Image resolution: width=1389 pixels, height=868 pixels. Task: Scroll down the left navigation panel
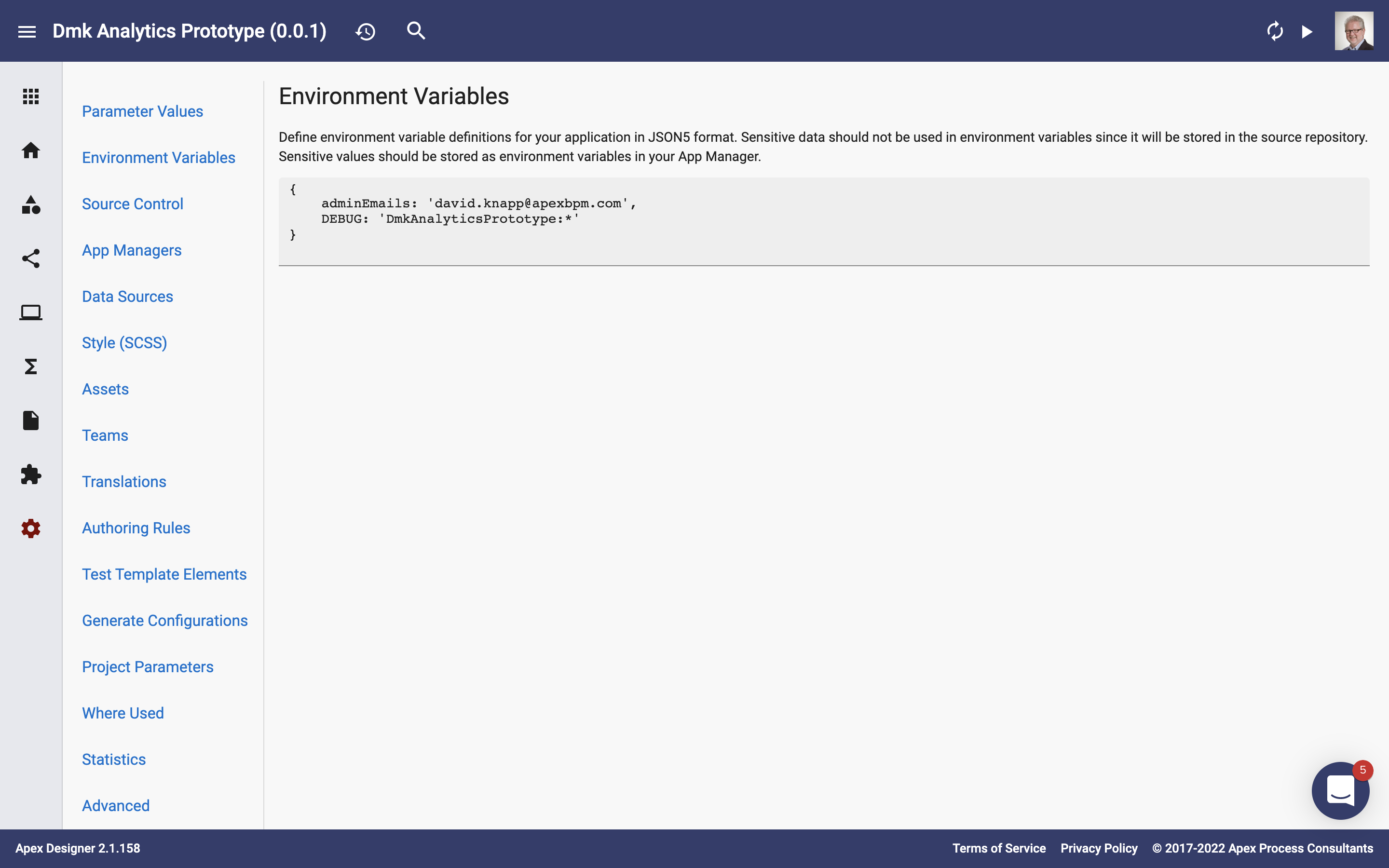(x=263, y=820)
